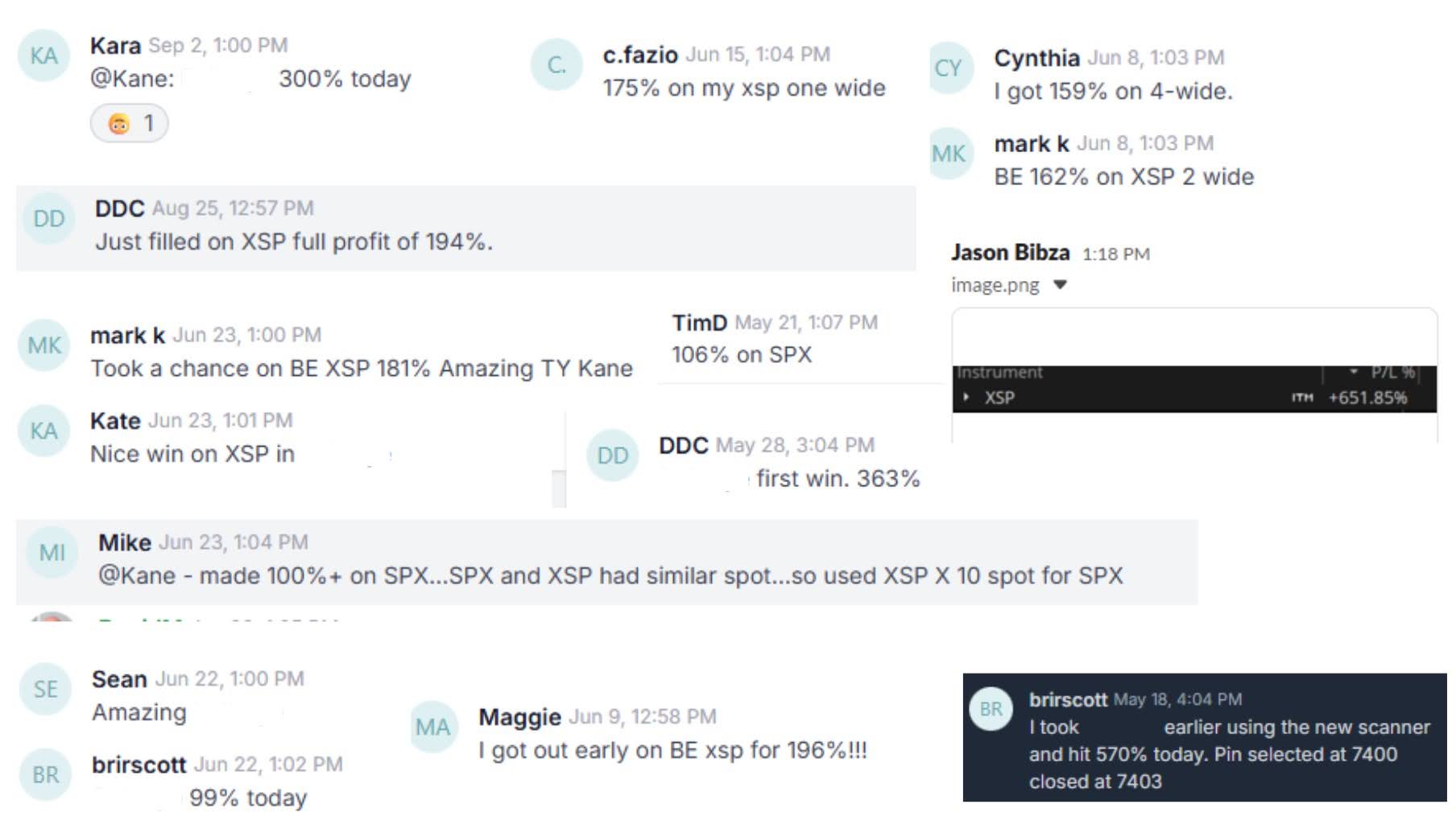
Task: Click Sean's SE avatar icon
Action: click(x=45, y=689)
